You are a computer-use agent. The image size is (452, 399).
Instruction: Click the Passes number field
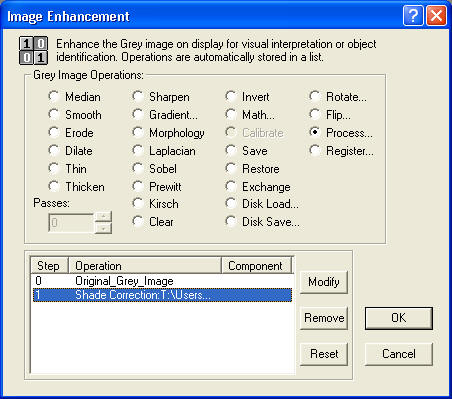tap(71, 222)
